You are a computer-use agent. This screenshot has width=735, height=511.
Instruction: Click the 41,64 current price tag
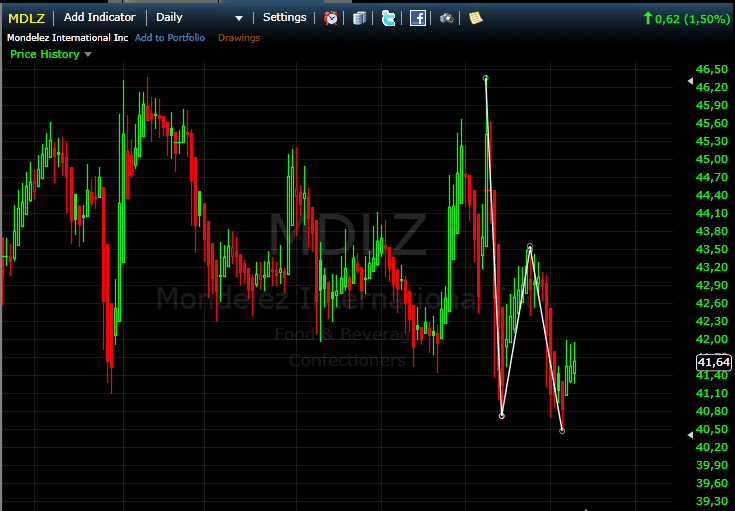(x=713, y=362)
